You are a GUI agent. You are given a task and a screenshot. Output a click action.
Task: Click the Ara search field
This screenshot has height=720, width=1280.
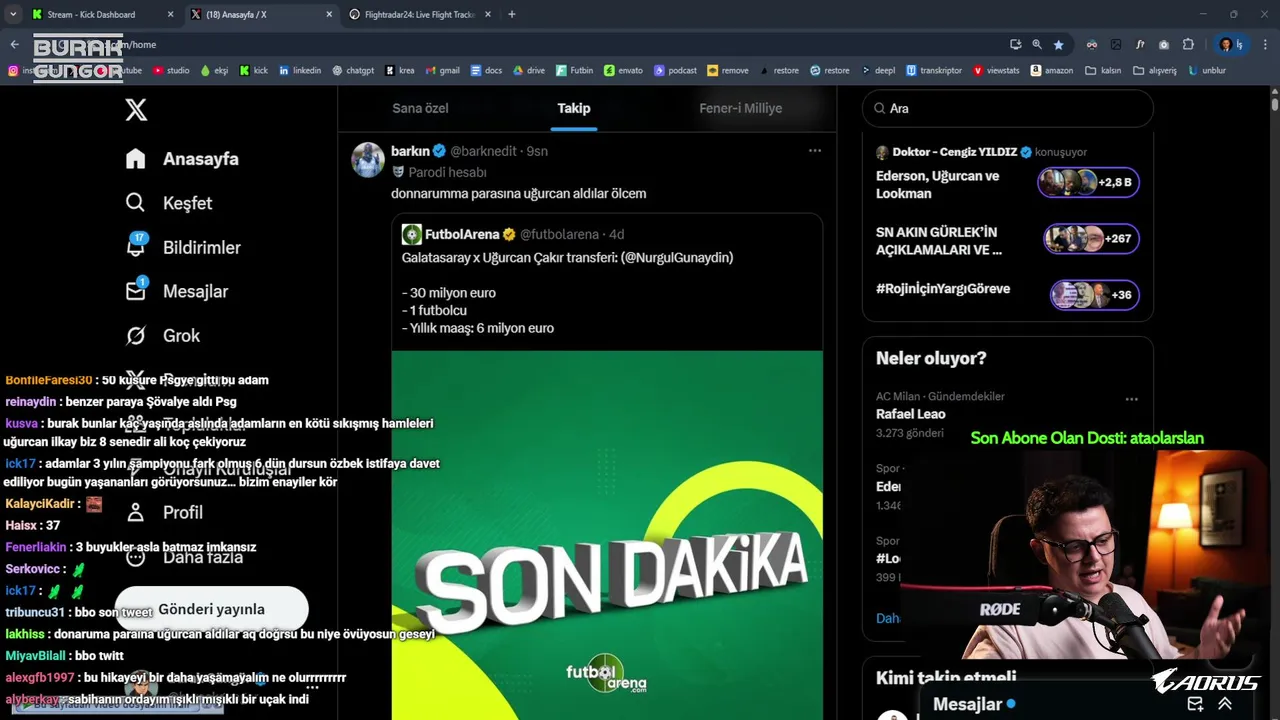click(x=1008, y=108)
